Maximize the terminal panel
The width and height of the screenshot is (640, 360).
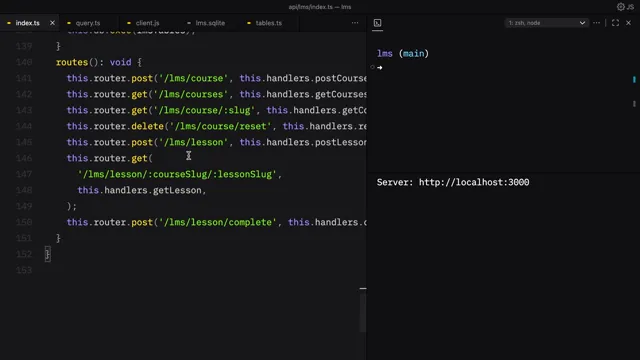click(616, 23)
